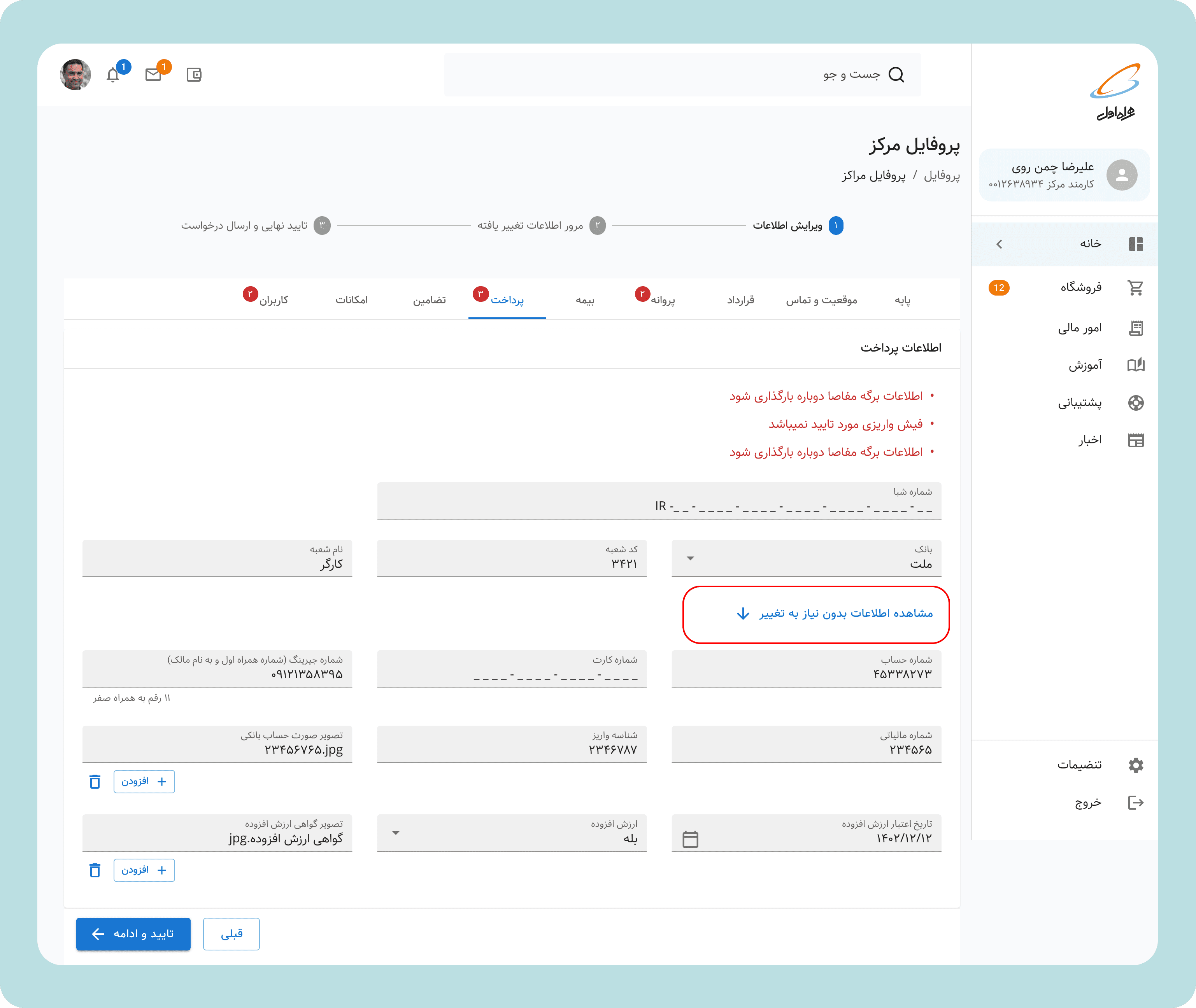Expand مشاهده اطلاعات بدون نیاز به تغییر
Screen dimensions: 1196x1008
pos(835,614)
